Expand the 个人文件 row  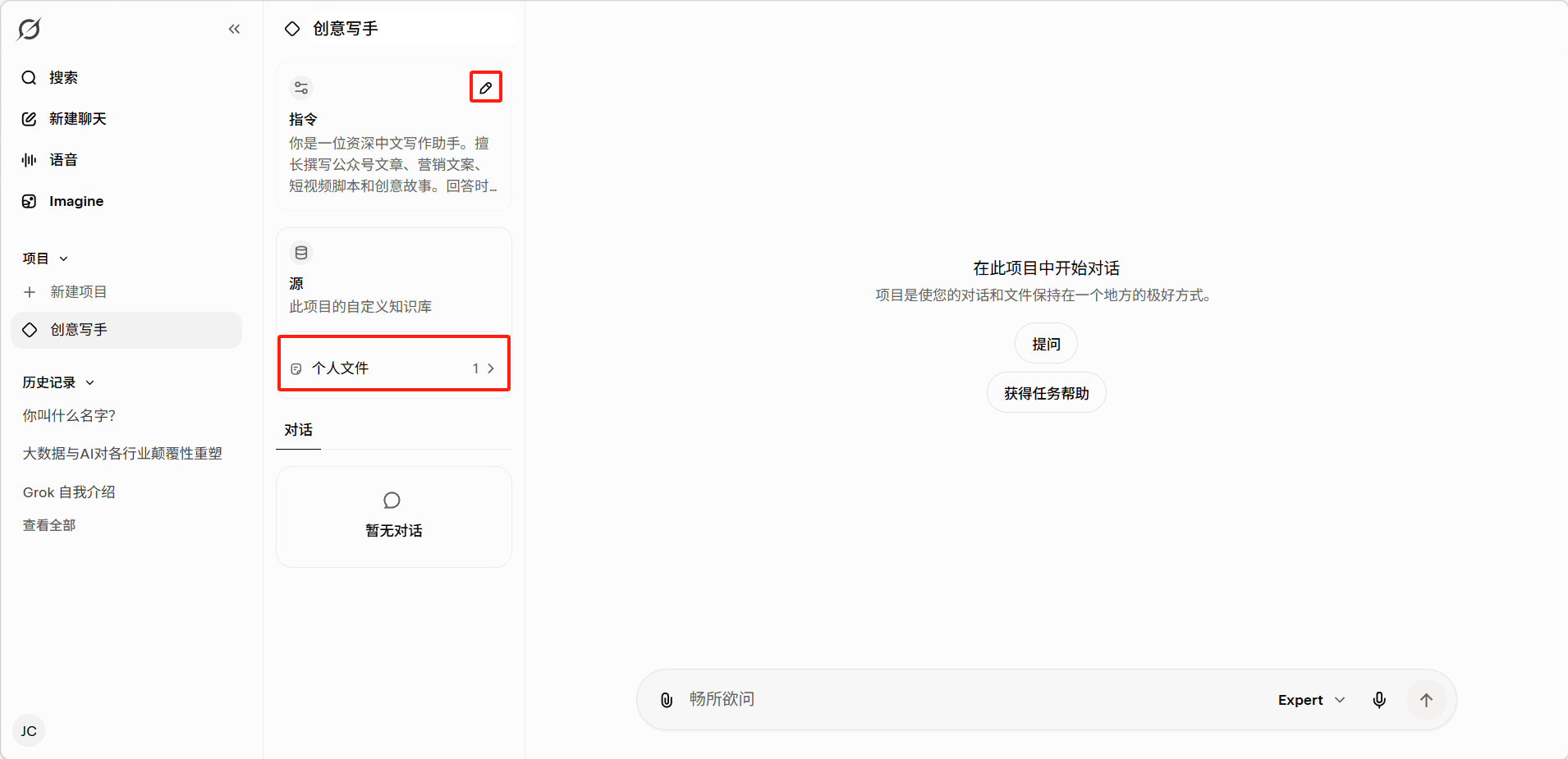[394, 368]
